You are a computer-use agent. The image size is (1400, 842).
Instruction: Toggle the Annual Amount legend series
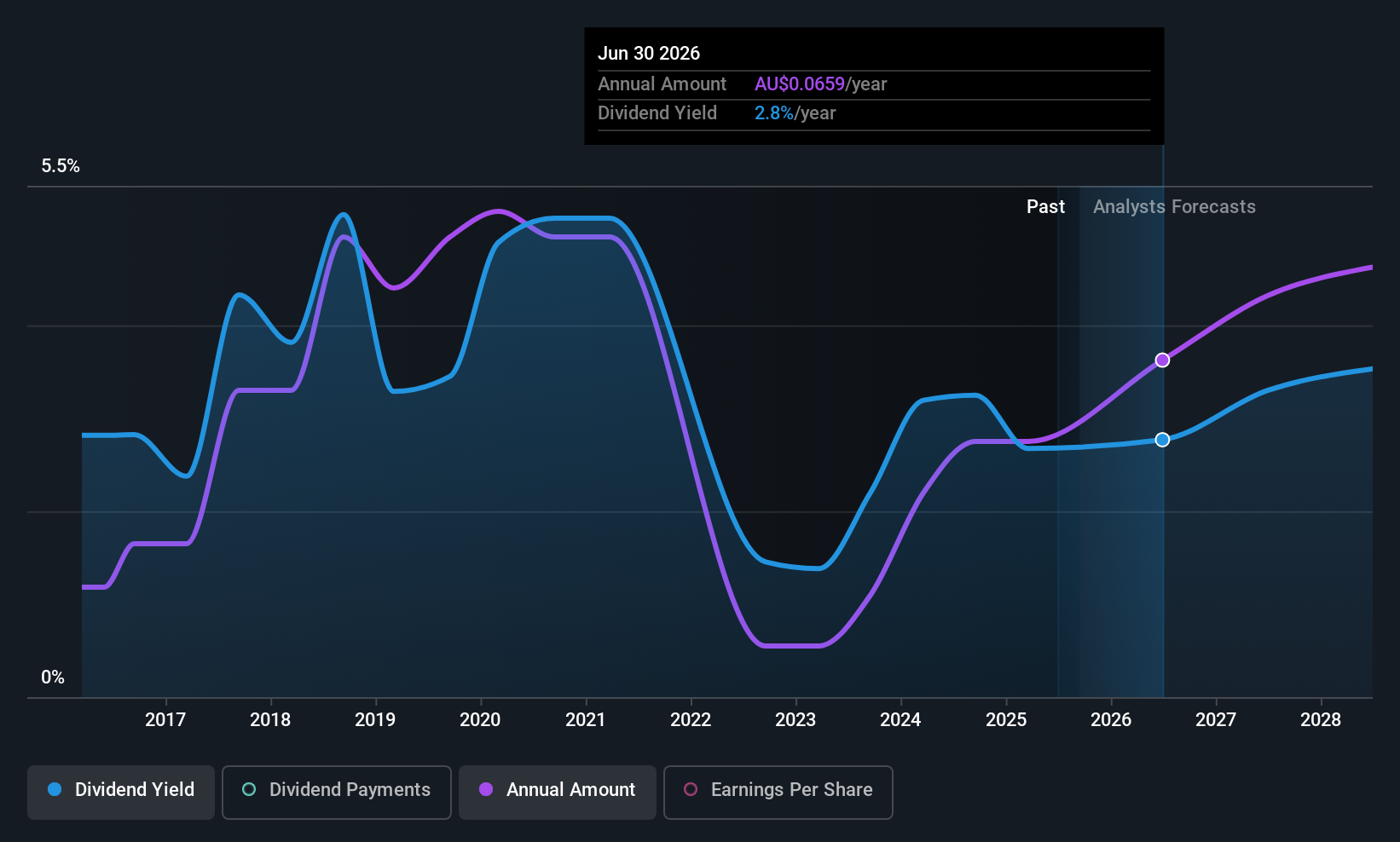558,793
